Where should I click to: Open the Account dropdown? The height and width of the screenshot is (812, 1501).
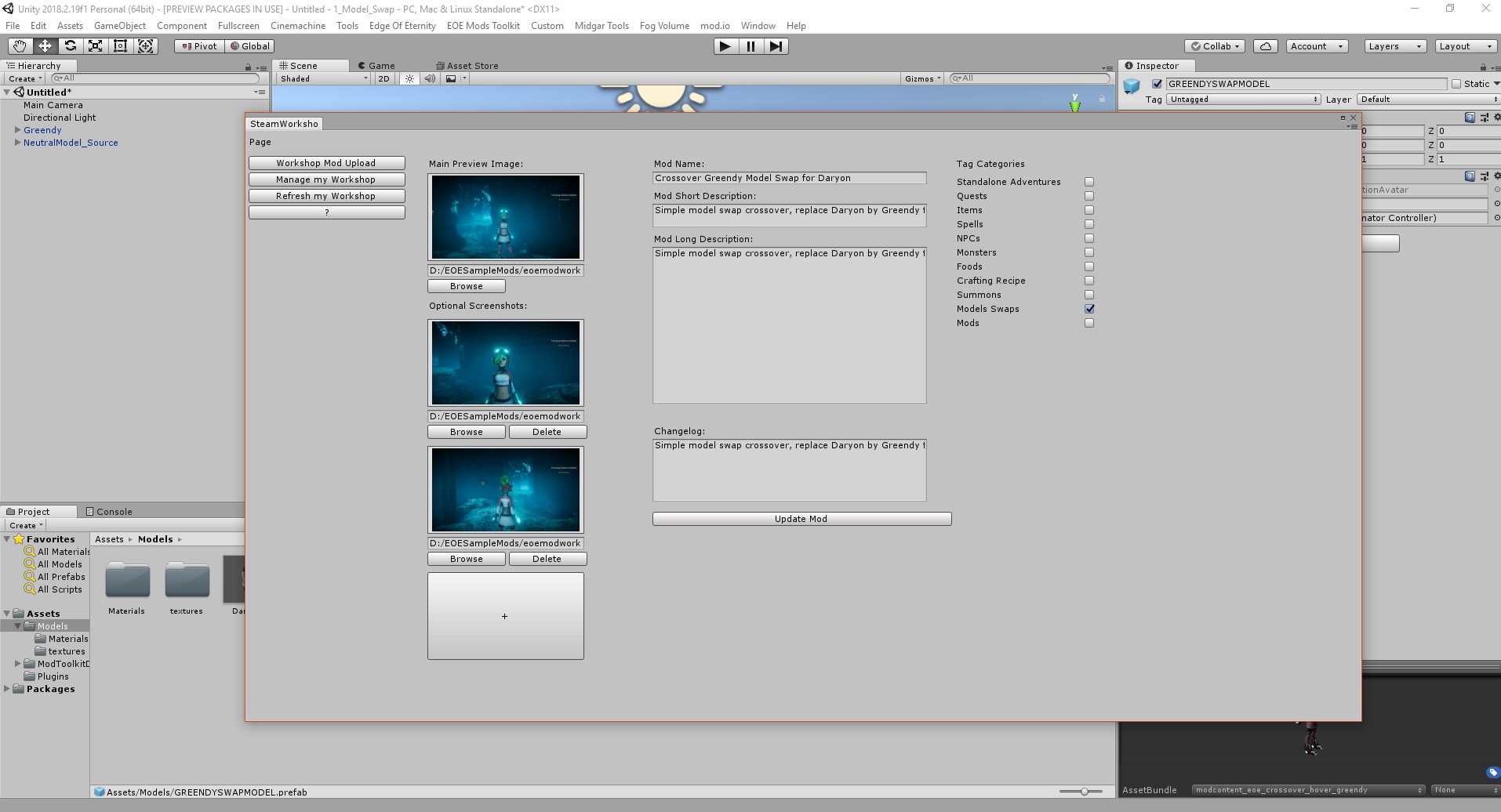(1317, 46)
